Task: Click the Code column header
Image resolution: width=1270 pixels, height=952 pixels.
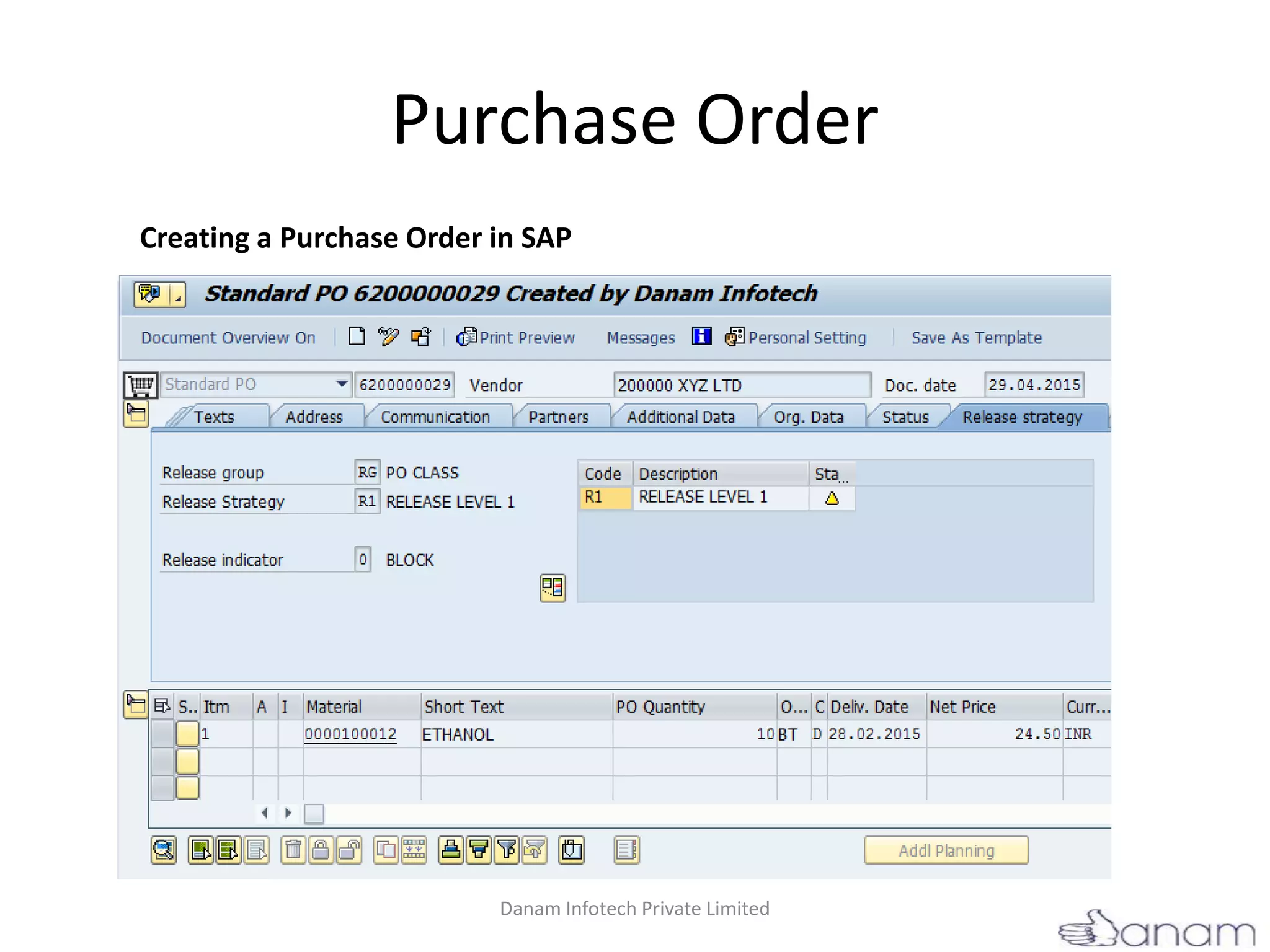Action: [603, 474]
